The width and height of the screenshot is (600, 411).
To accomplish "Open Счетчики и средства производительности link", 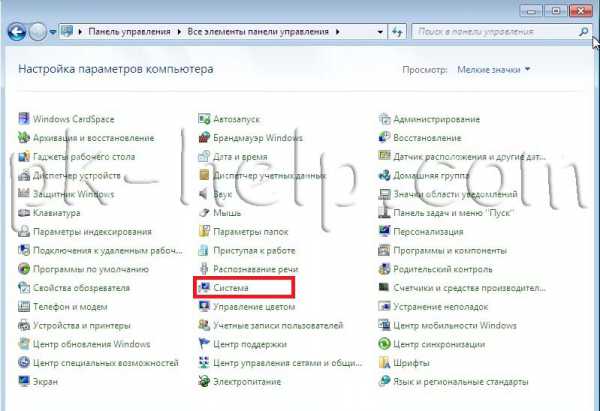I will (x=470, y=288).
